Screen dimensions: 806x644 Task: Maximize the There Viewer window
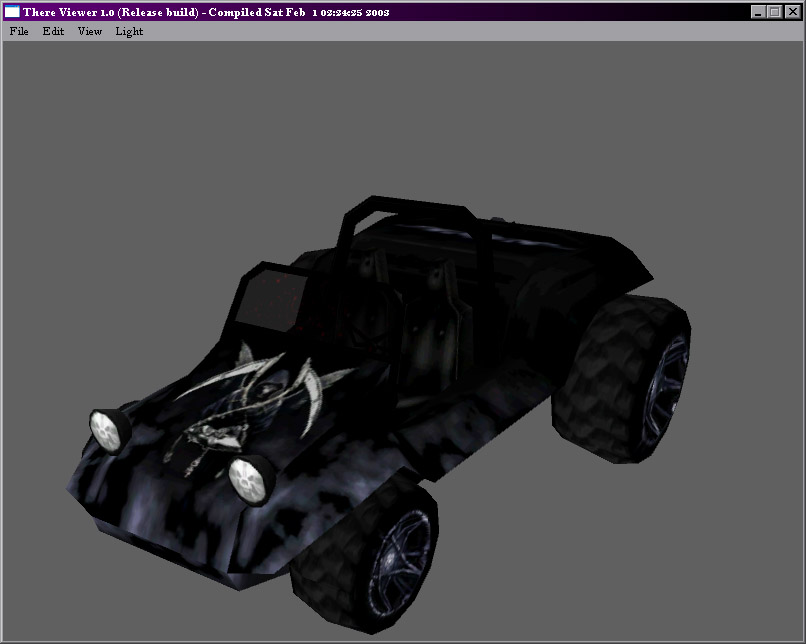[x=774, y=12]
